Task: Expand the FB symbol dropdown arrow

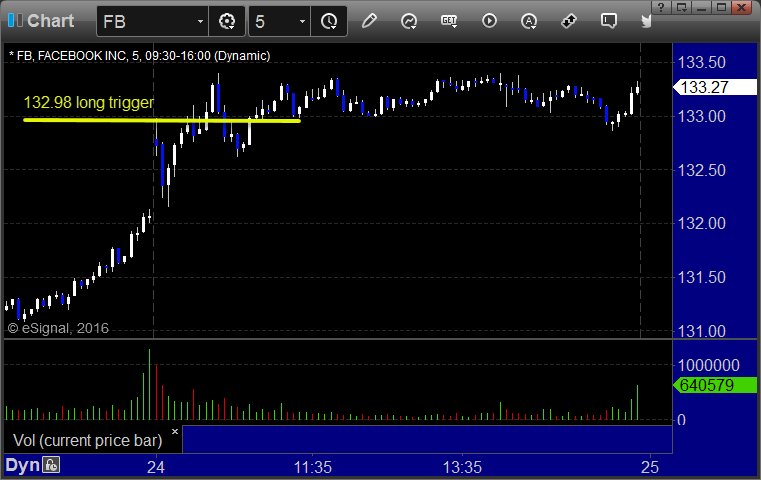Action: 200,21
